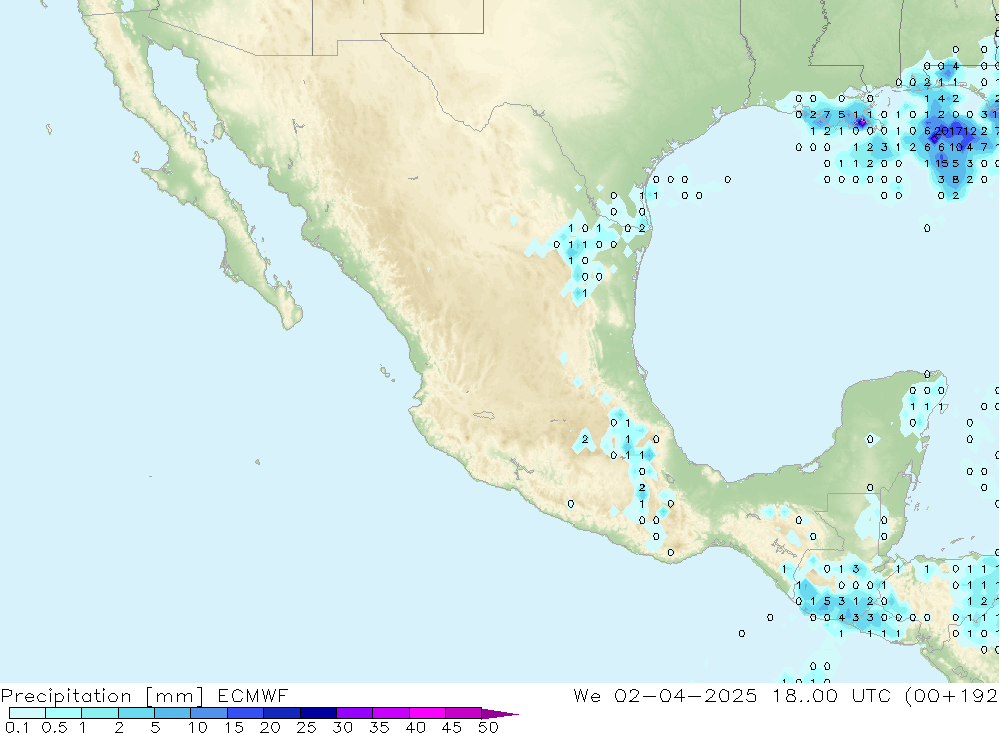Image resolution: width=1000 pixels, height=733 pixels.
Task: Click the 5–10 mm legend color swatch
Action: tap(173, 713)
